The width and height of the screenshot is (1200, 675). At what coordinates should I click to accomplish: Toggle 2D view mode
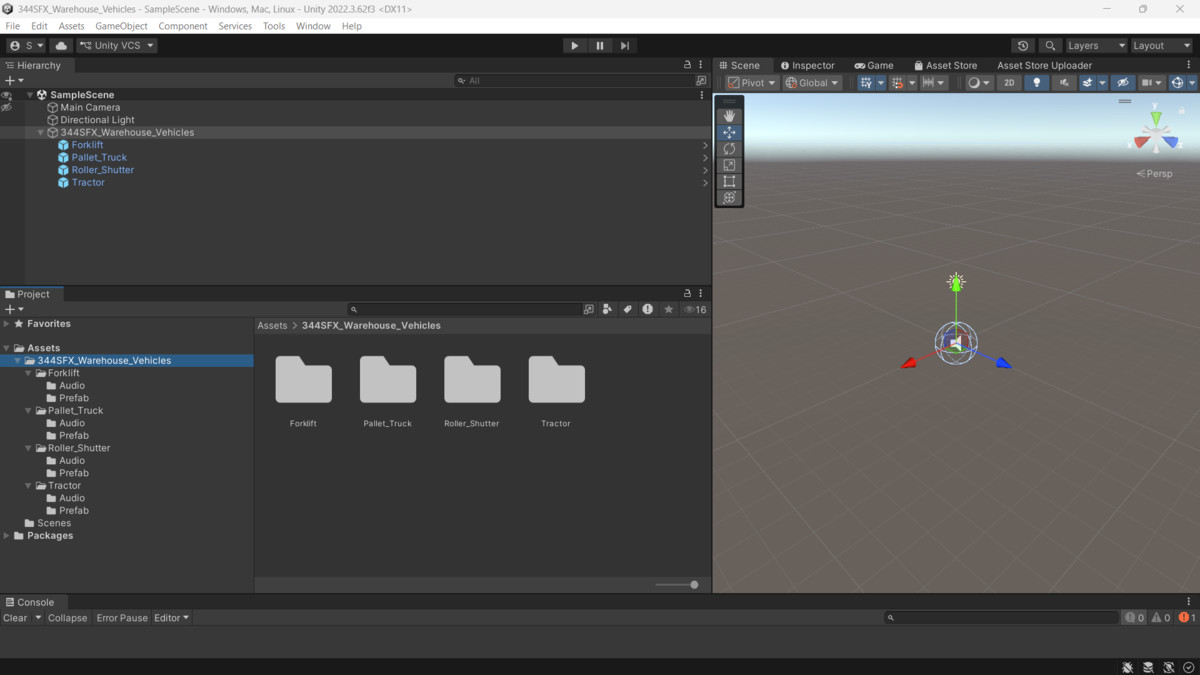click(1009, 83)
